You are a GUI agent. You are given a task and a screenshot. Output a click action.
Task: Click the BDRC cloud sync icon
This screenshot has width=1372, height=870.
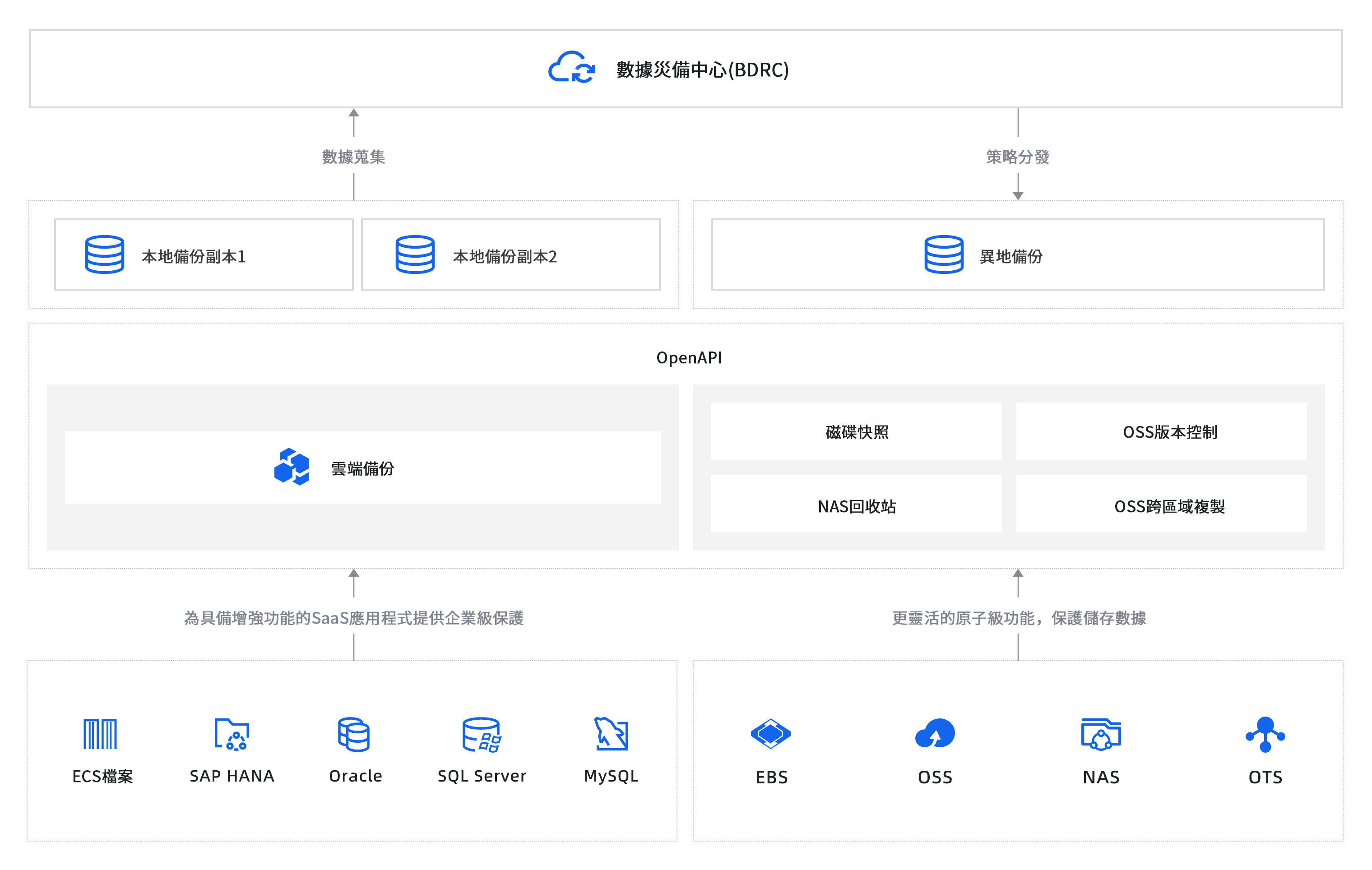coord(571,68)
